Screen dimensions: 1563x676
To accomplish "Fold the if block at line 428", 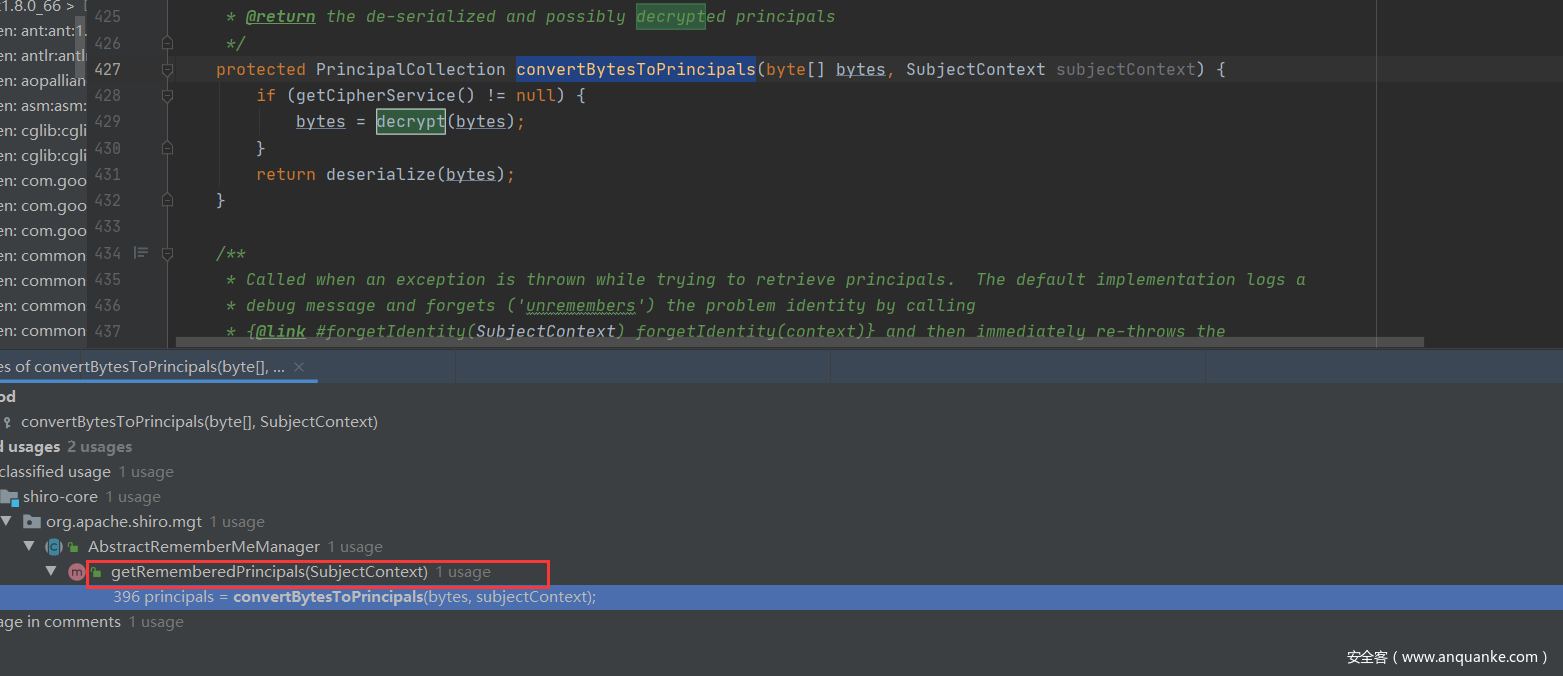I will click(167, 96).
